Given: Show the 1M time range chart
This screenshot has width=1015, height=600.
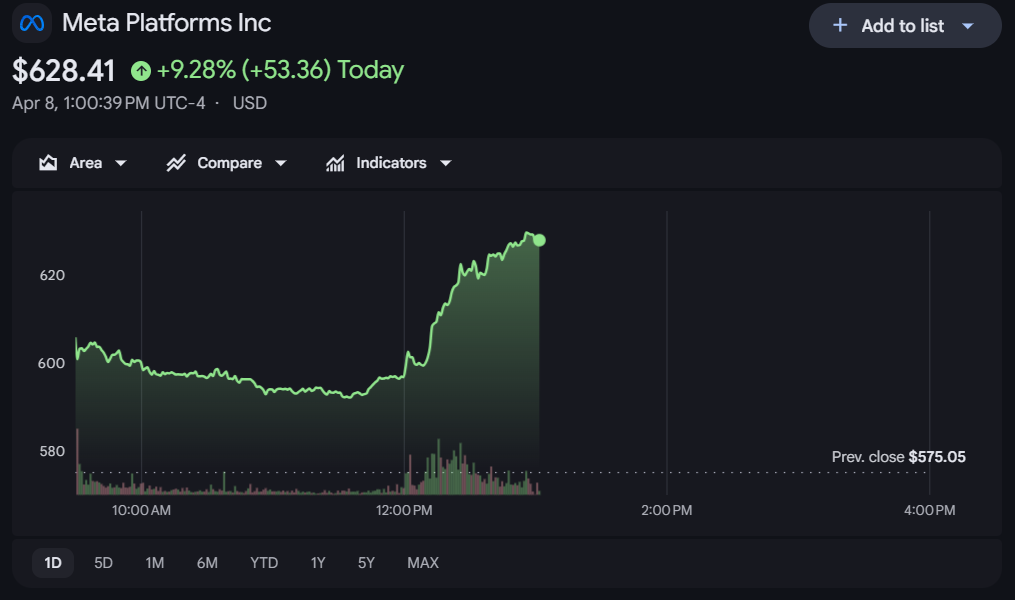Looking at the screenshot, I should click(x=155, y=563).
